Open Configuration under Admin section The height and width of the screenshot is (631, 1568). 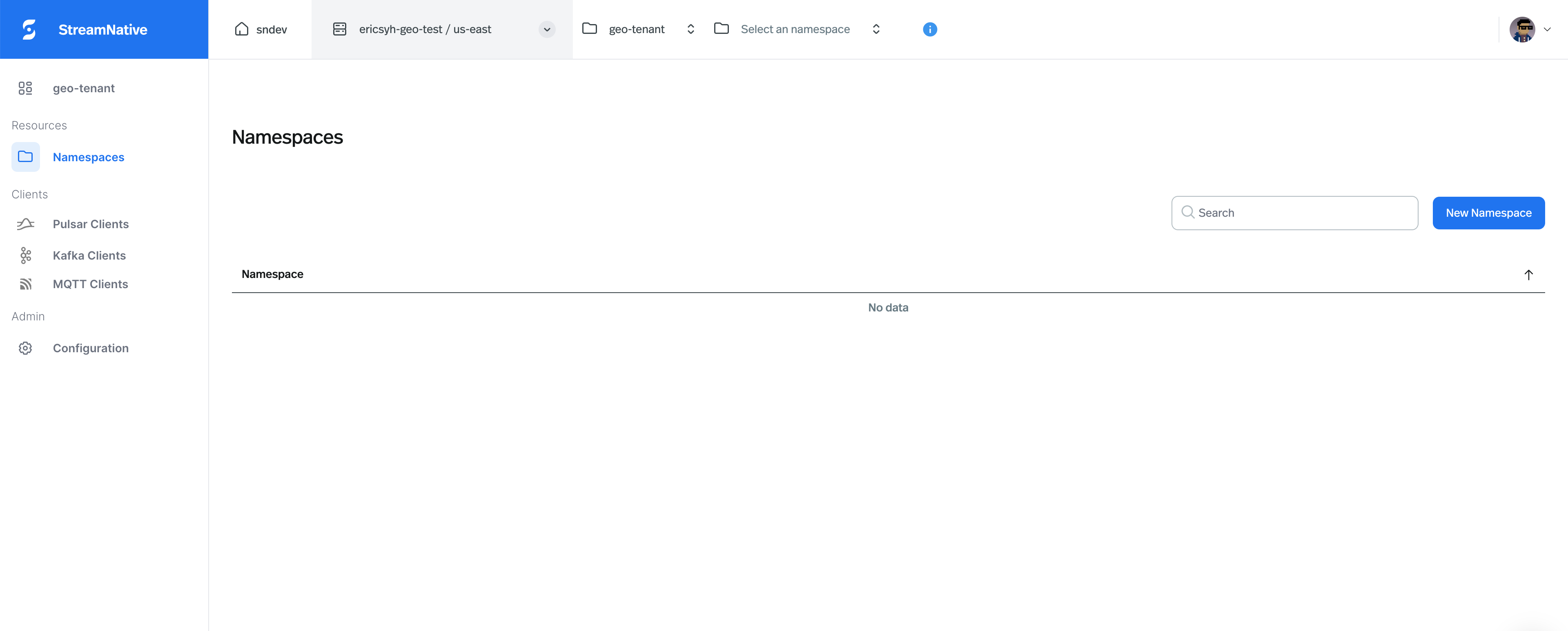coord(91,348)
